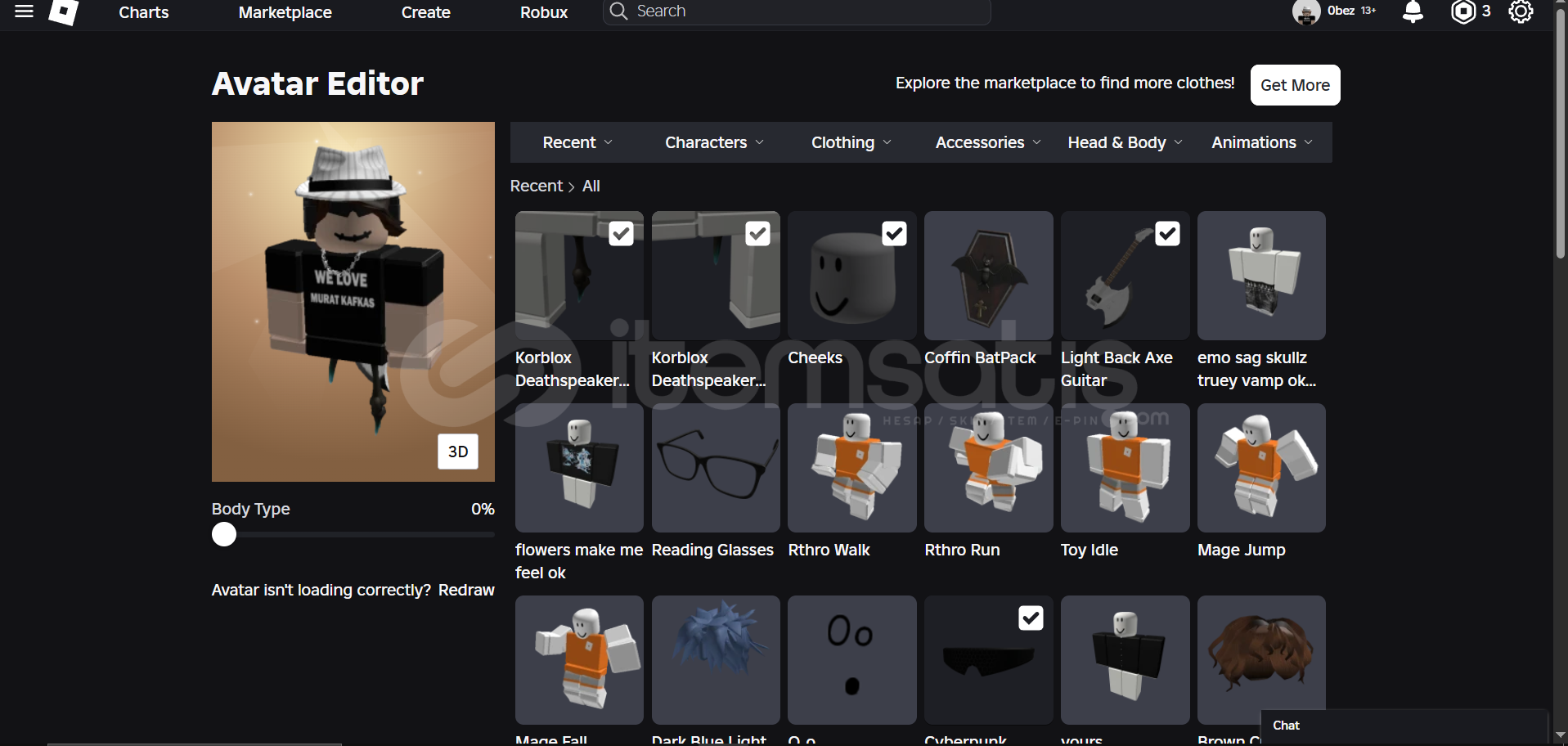
Task: Click the avatar preview image
Action: pos(353,302)
